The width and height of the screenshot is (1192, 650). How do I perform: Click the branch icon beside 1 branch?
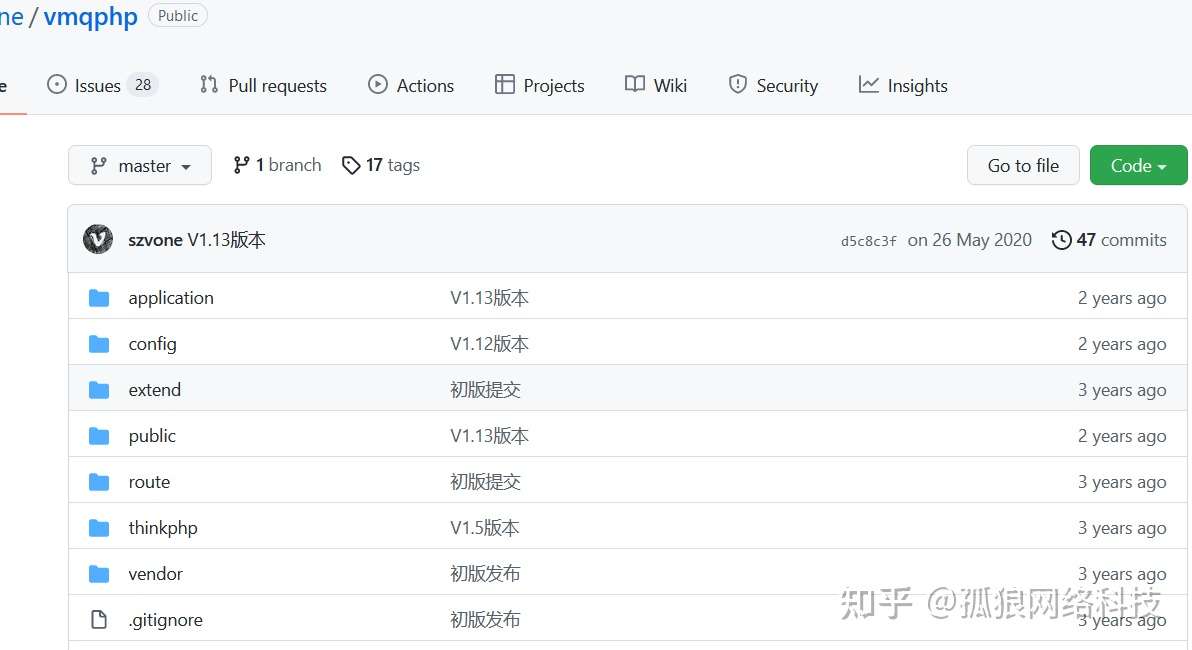pos(241,165)
